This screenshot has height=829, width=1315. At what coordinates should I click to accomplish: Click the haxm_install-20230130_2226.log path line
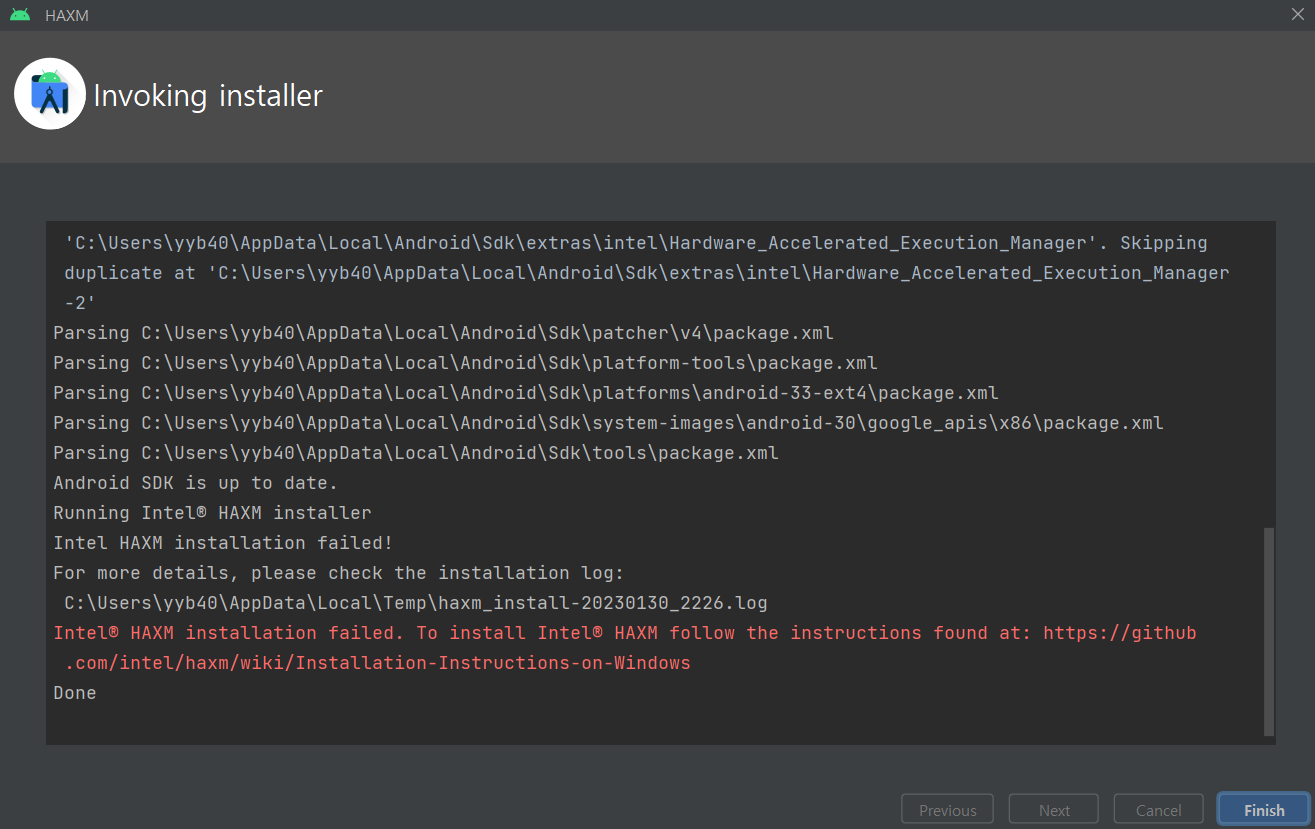[x=416, y=603]
